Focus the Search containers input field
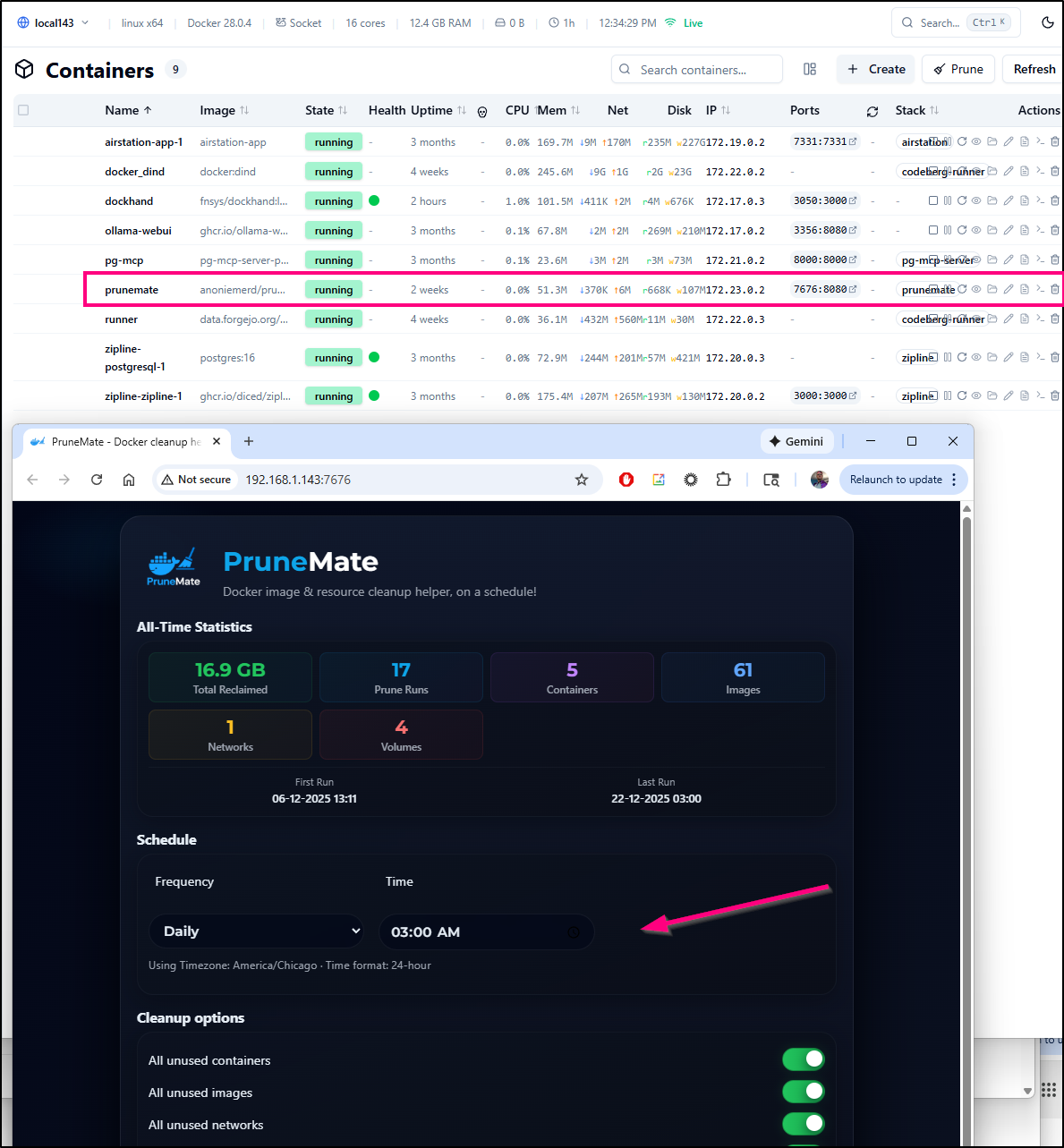This screenshot has width=1064, height=1148. click(x=698, y=69)
